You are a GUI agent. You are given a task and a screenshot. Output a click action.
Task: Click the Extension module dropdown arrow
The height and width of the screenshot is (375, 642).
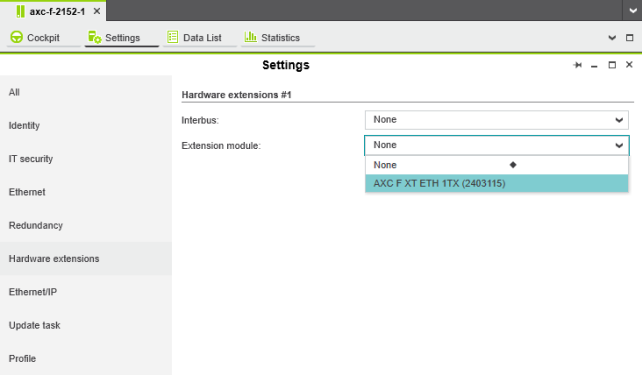coord(619,145)
